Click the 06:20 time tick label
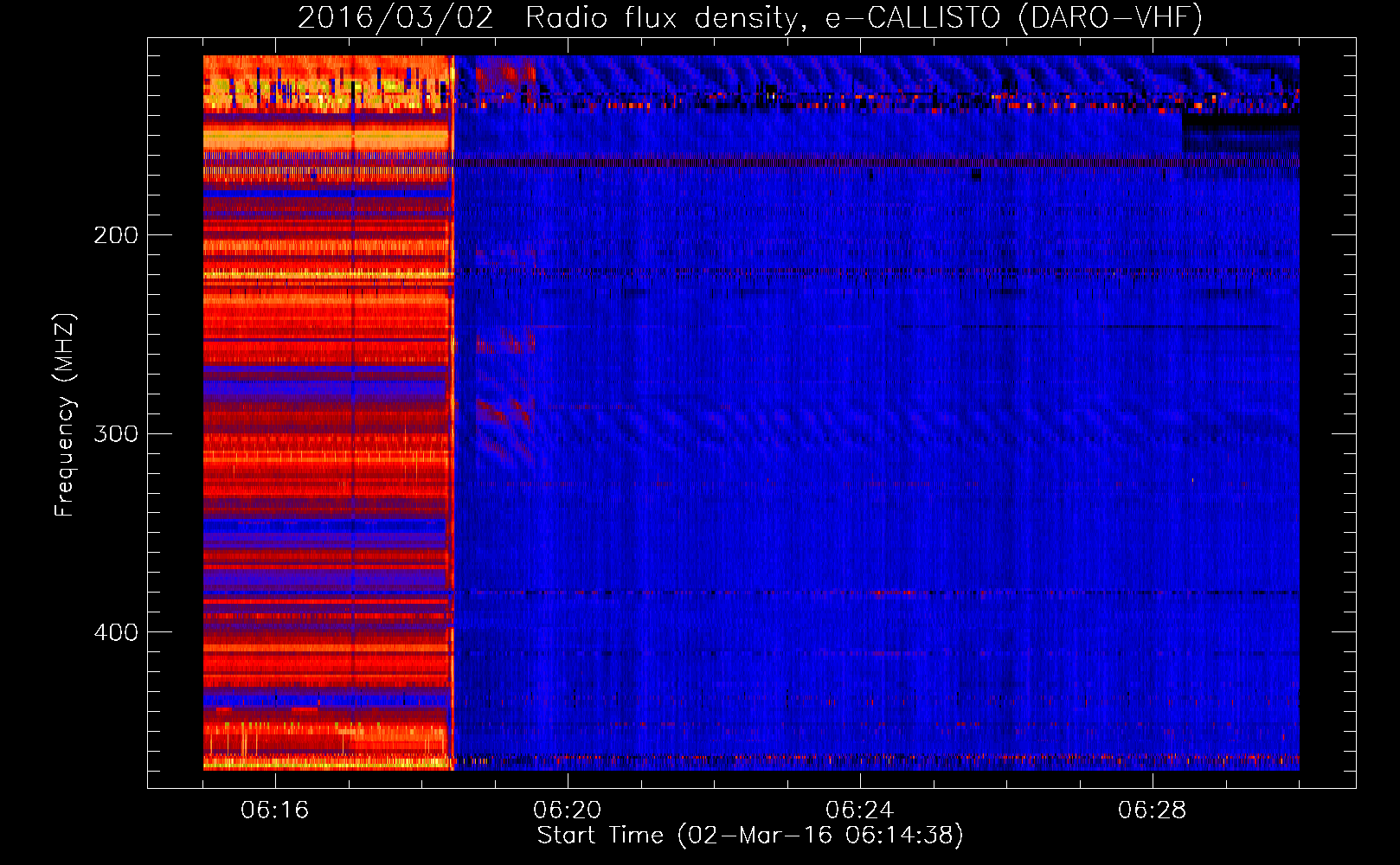1400x865 pixels. coord(568,811)
